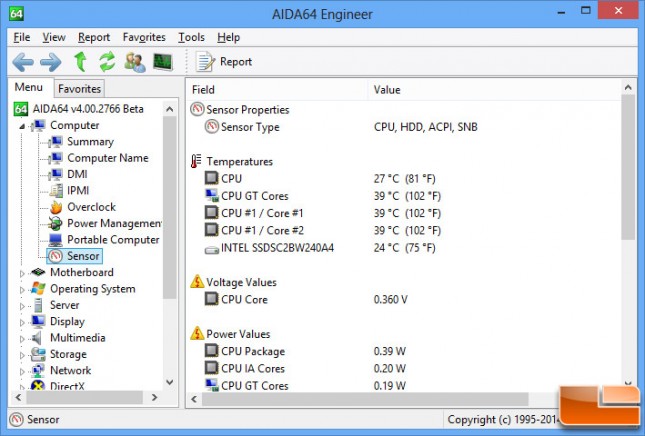Viewport: 645px width, 436px height.
Task: Click the Sensor gauge icon in tree
Action: click(55, 256)
